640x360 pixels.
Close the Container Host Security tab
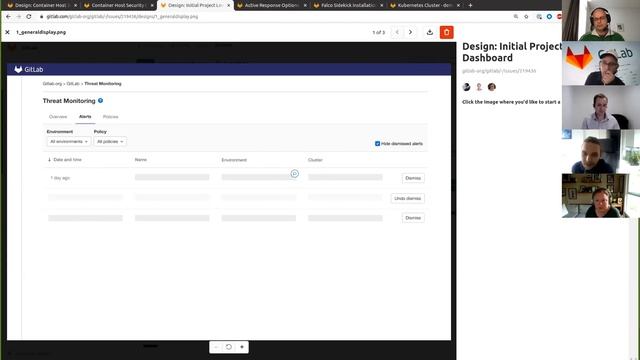[x=152, y=5]
